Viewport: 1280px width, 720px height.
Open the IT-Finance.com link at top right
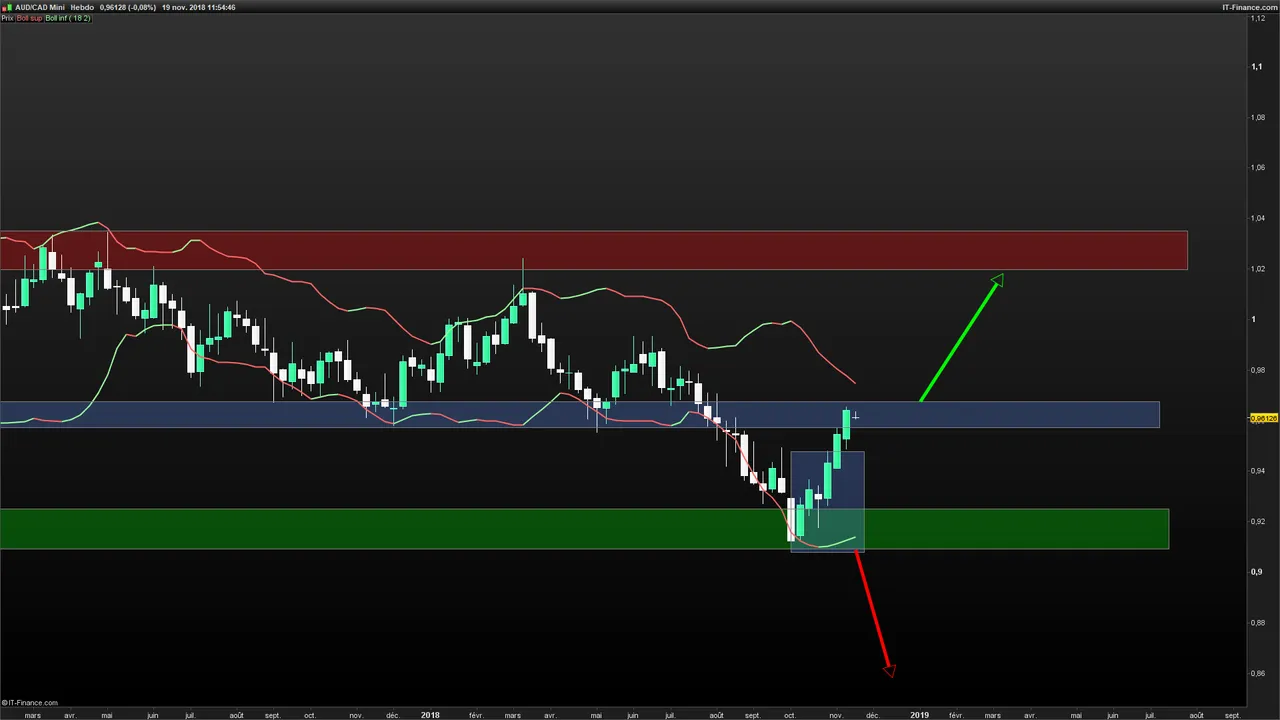[x=1250, y=7]
